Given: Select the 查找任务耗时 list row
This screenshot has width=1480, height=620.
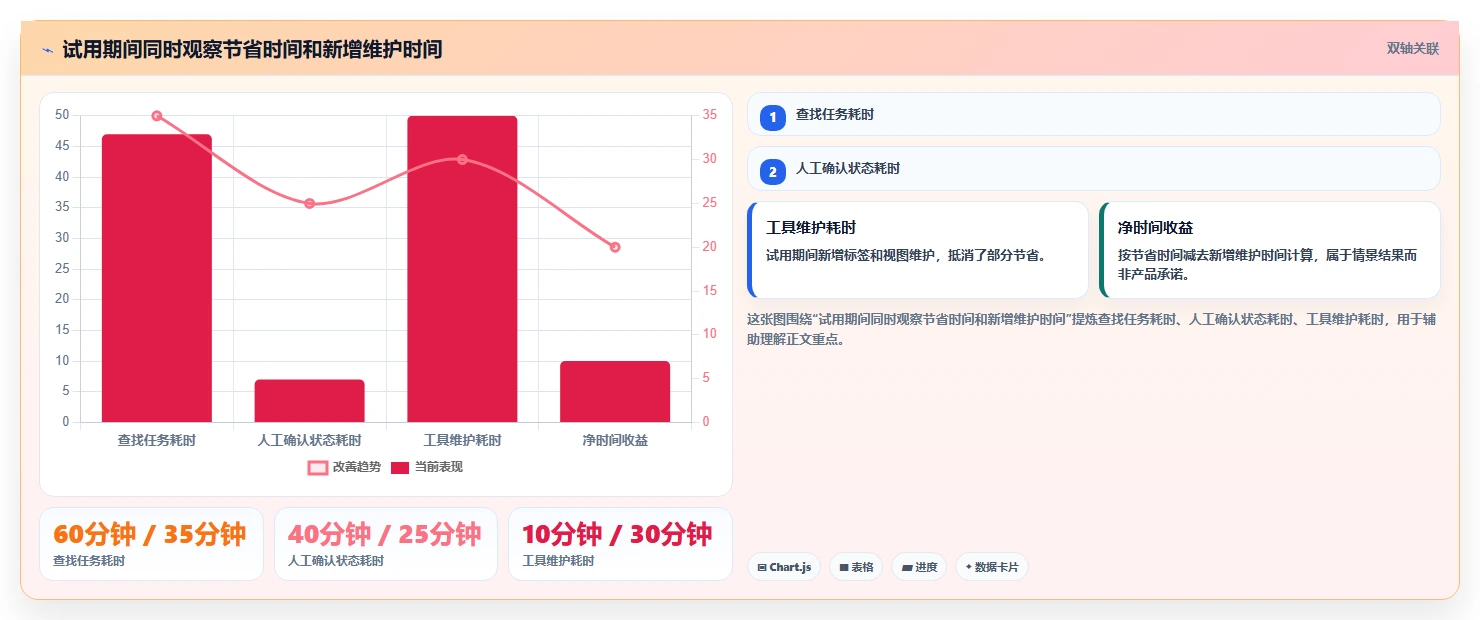Looking at the screenshot, I should [1094, 114].
